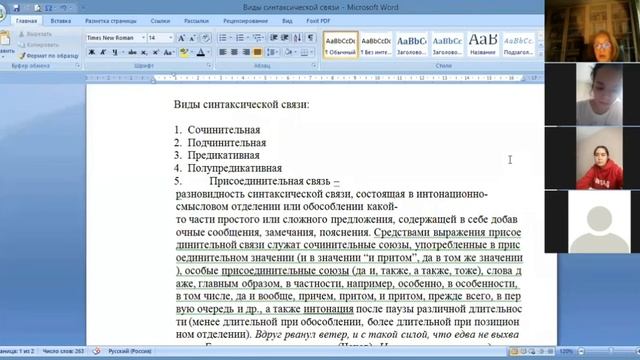640x360 pixels.
Task: Click the Clear Formatting icon
Action: [206, 38]
